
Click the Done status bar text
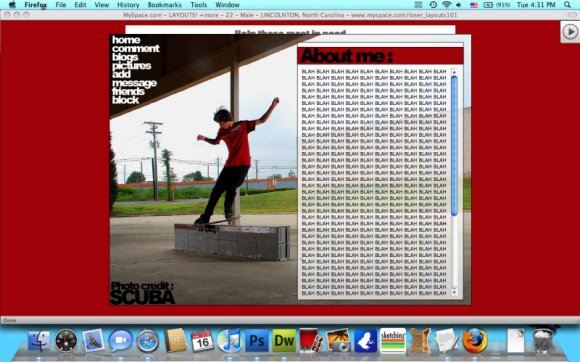click(x=10, y=320)
